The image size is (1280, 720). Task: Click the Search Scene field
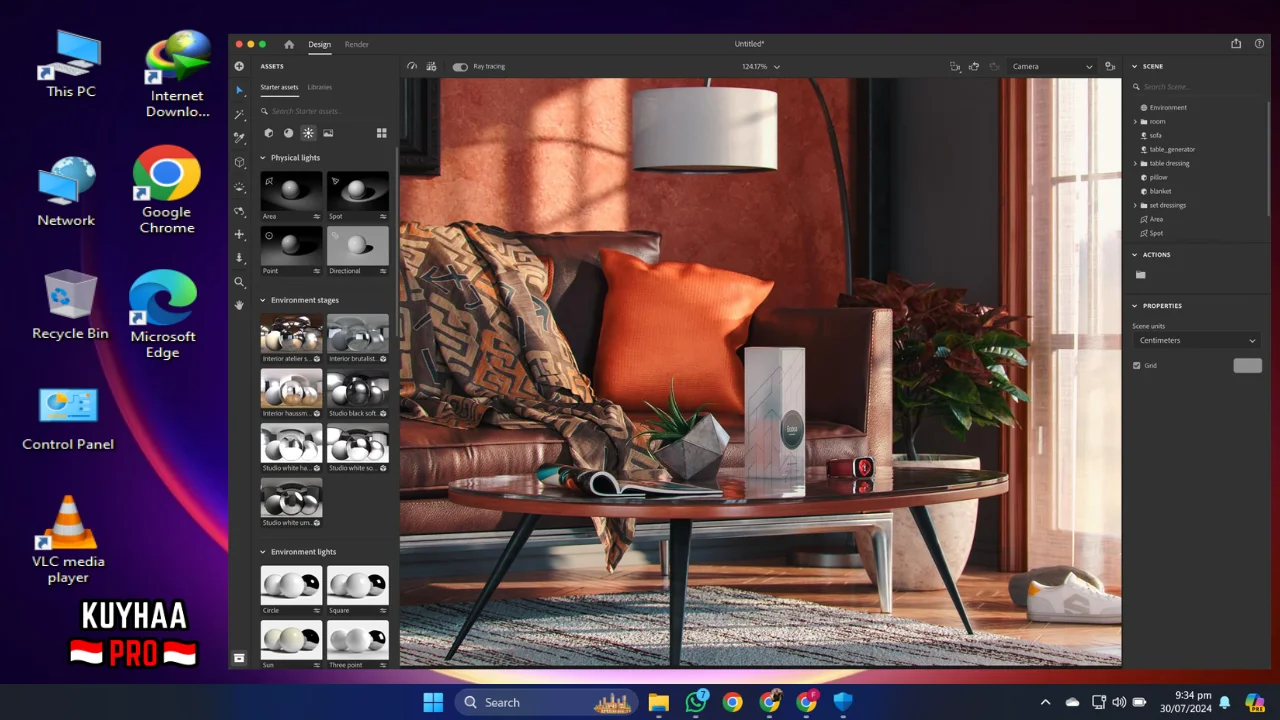[1197, 87]
